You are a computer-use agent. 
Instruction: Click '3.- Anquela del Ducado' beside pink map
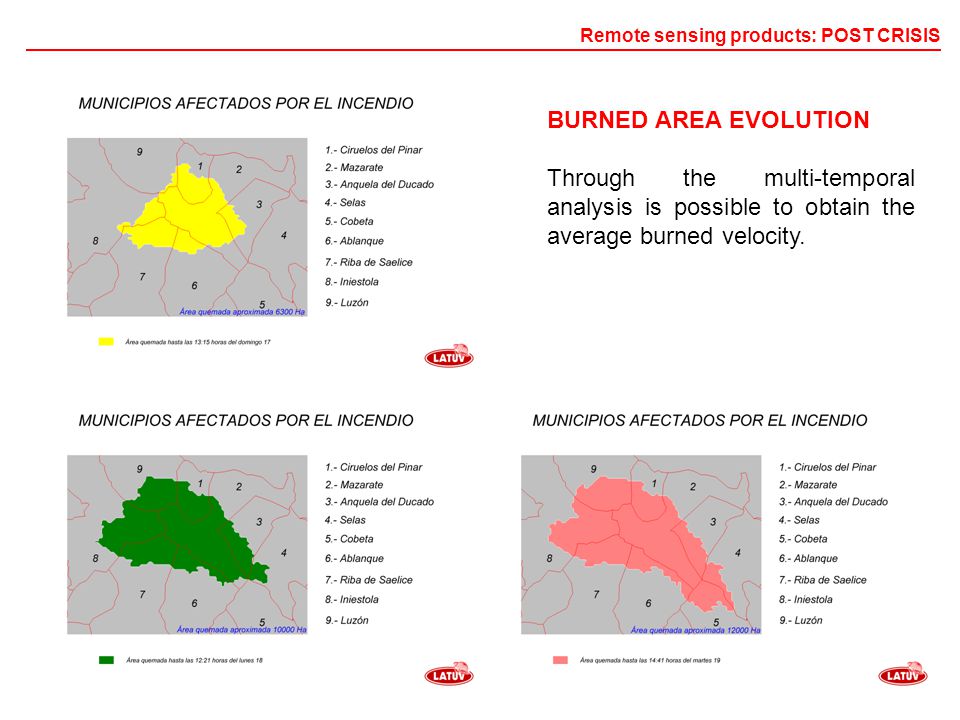pos(833,501)
